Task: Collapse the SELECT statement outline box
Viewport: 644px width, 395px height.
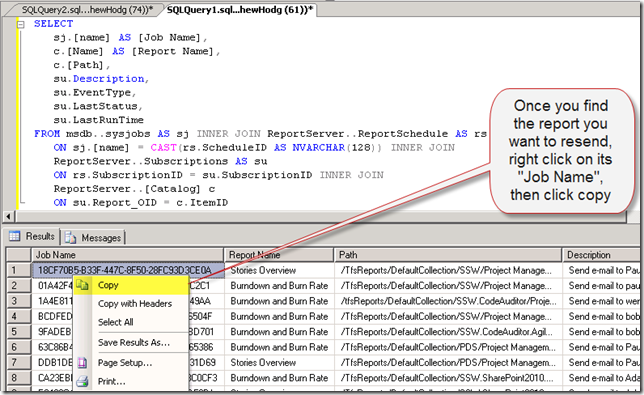Action: click(21, 24)
